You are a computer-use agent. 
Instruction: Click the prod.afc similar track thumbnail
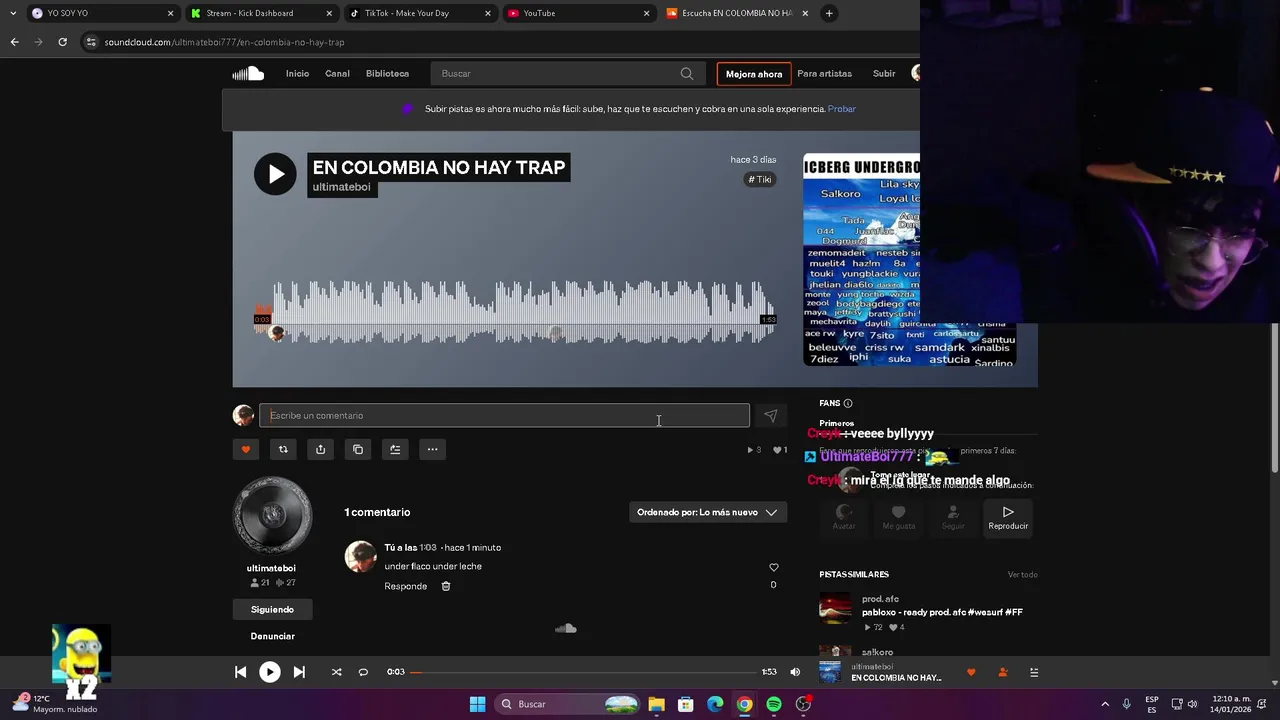point(835,609)
